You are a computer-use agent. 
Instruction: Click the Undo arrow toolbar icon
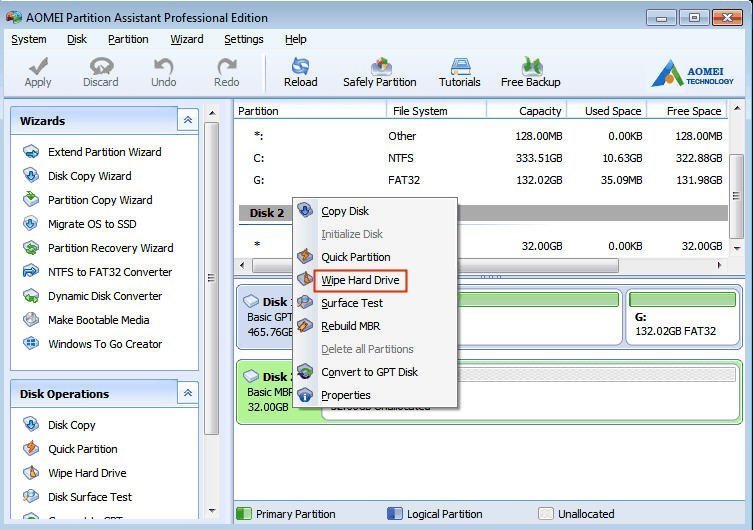(163, 66)
